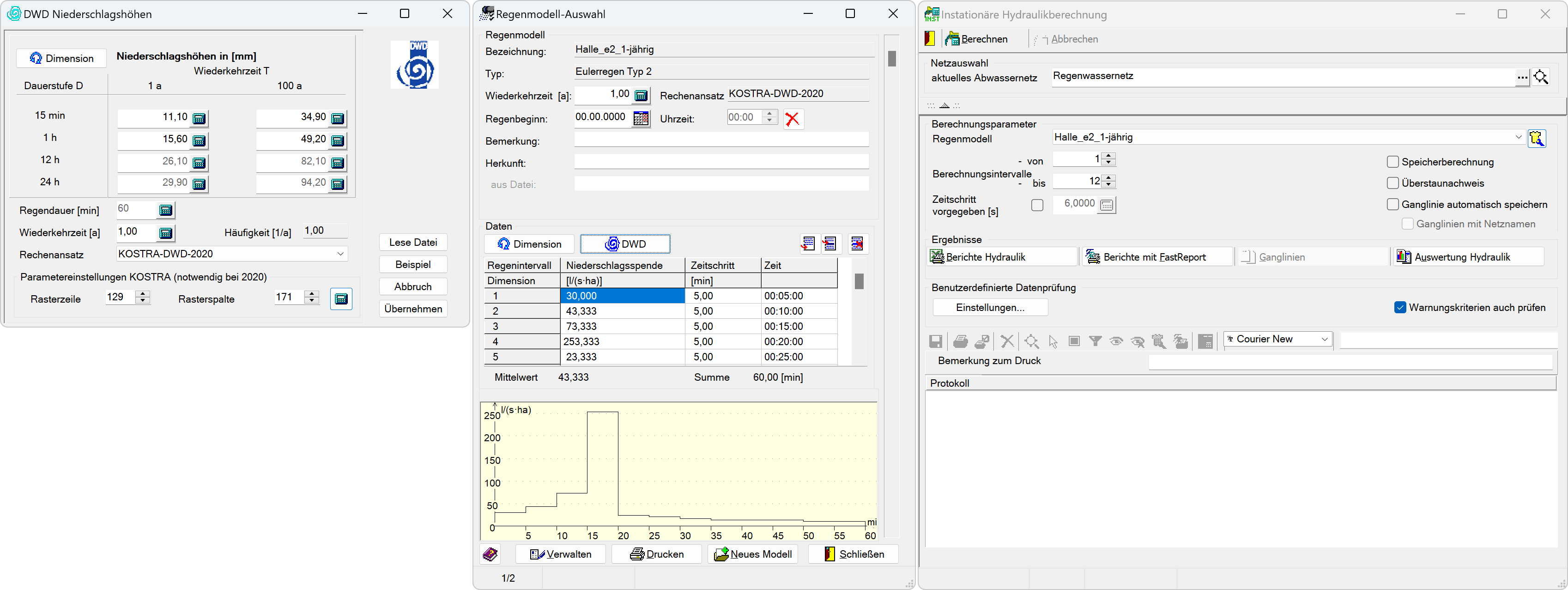
Task: Click calculator icon beside 15 min 11,10 value
Action: coord(199,118)
